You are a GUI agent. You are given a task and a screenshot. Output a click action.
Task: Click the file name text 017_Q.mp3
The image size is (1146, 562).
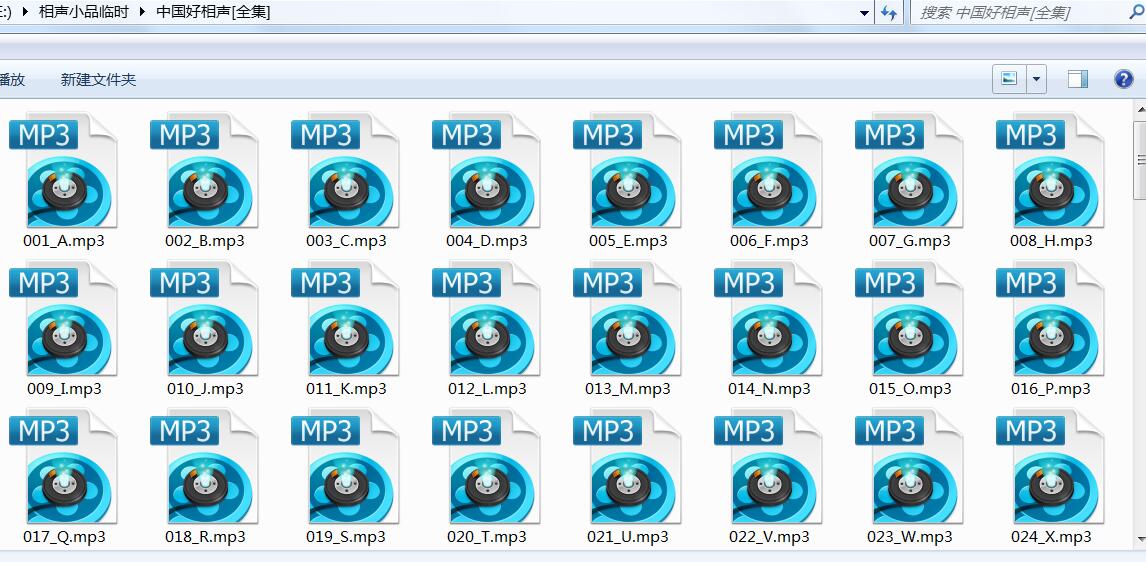[64, 537]
